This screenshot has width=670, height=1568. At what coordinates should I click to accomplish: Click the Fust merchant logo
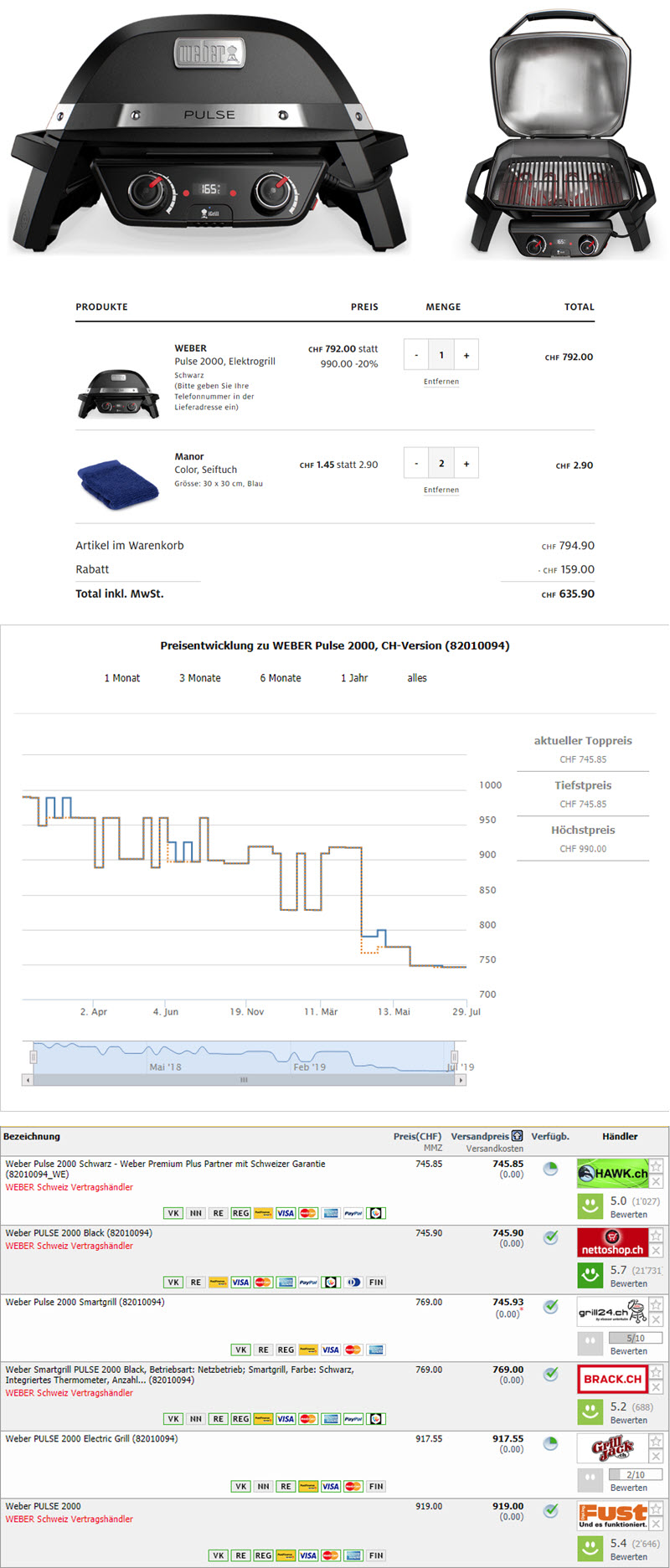pyautogui.click(x=612, y=1515)
